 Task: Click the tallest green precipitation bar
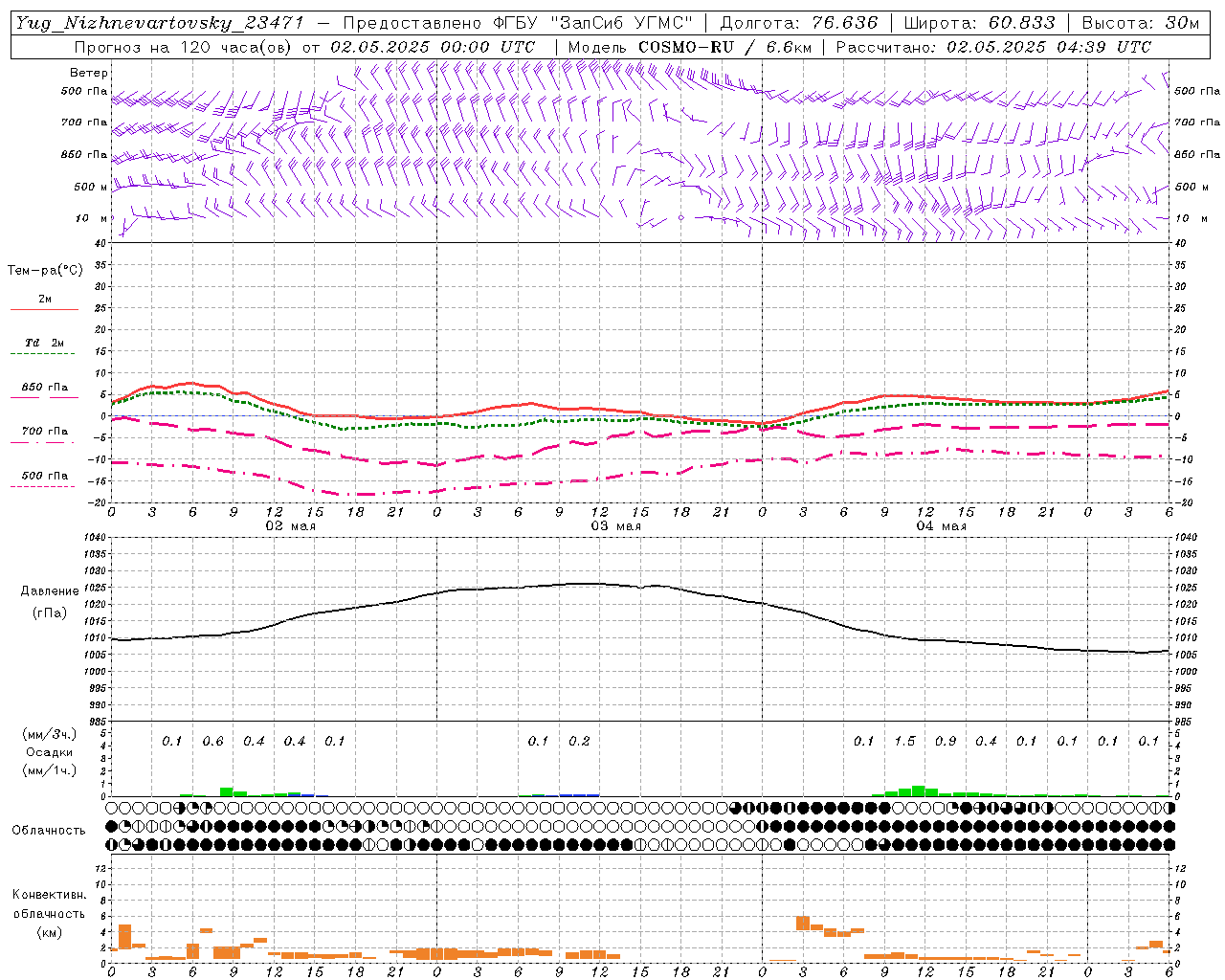click(x=918, y=791)
